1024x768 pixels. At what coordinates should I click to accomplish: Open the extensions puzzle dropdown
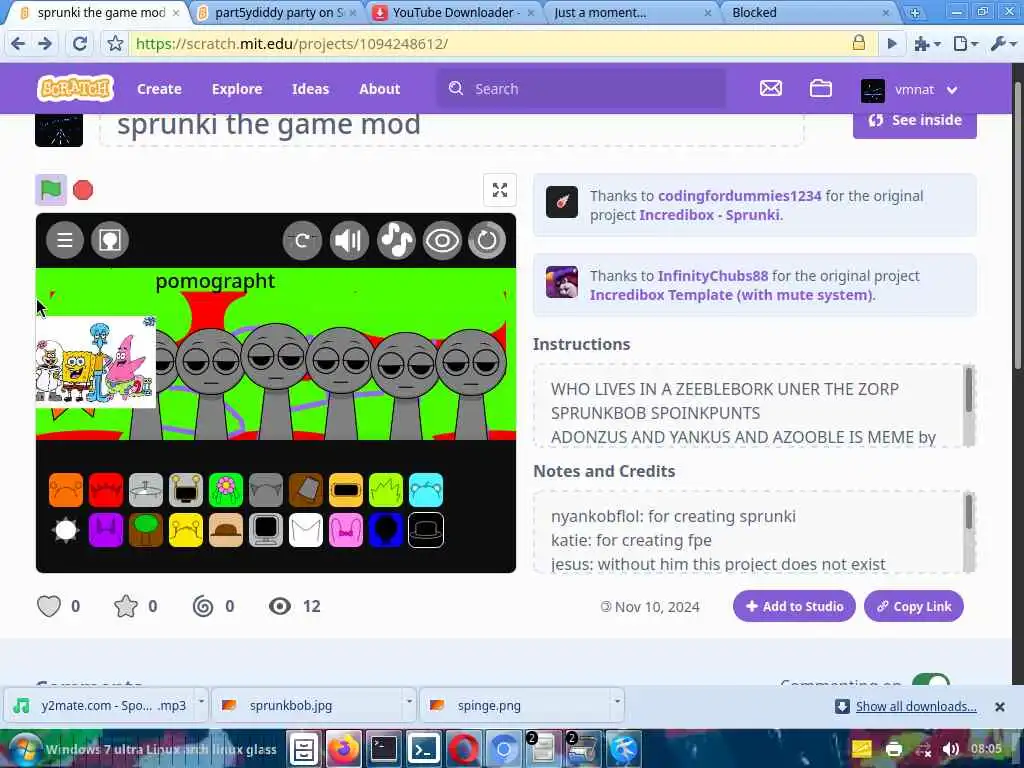pyautogui.click(x=927, y=44)
